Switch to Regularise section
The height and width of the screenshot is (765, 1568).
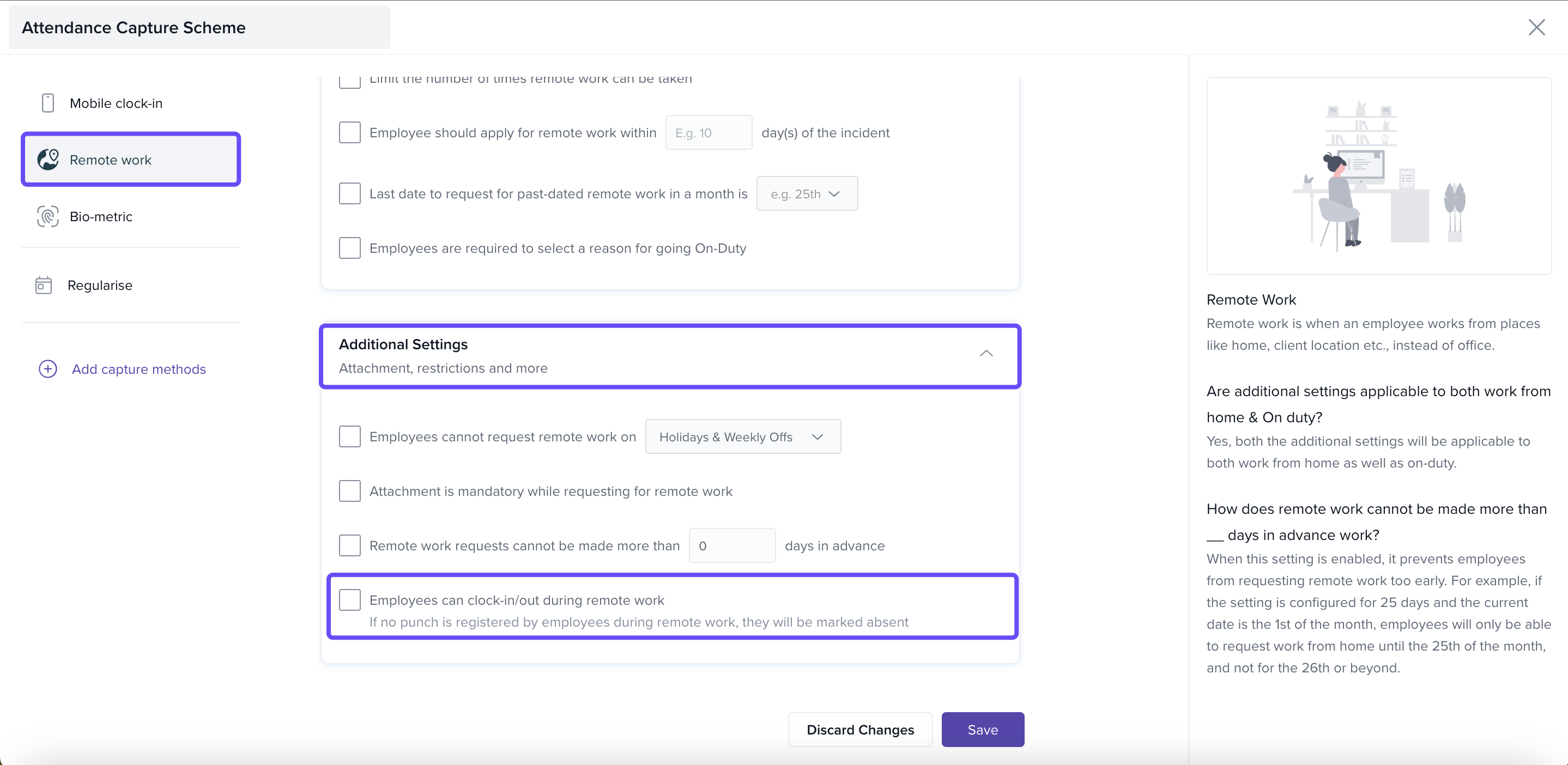(x=100, y=285)
